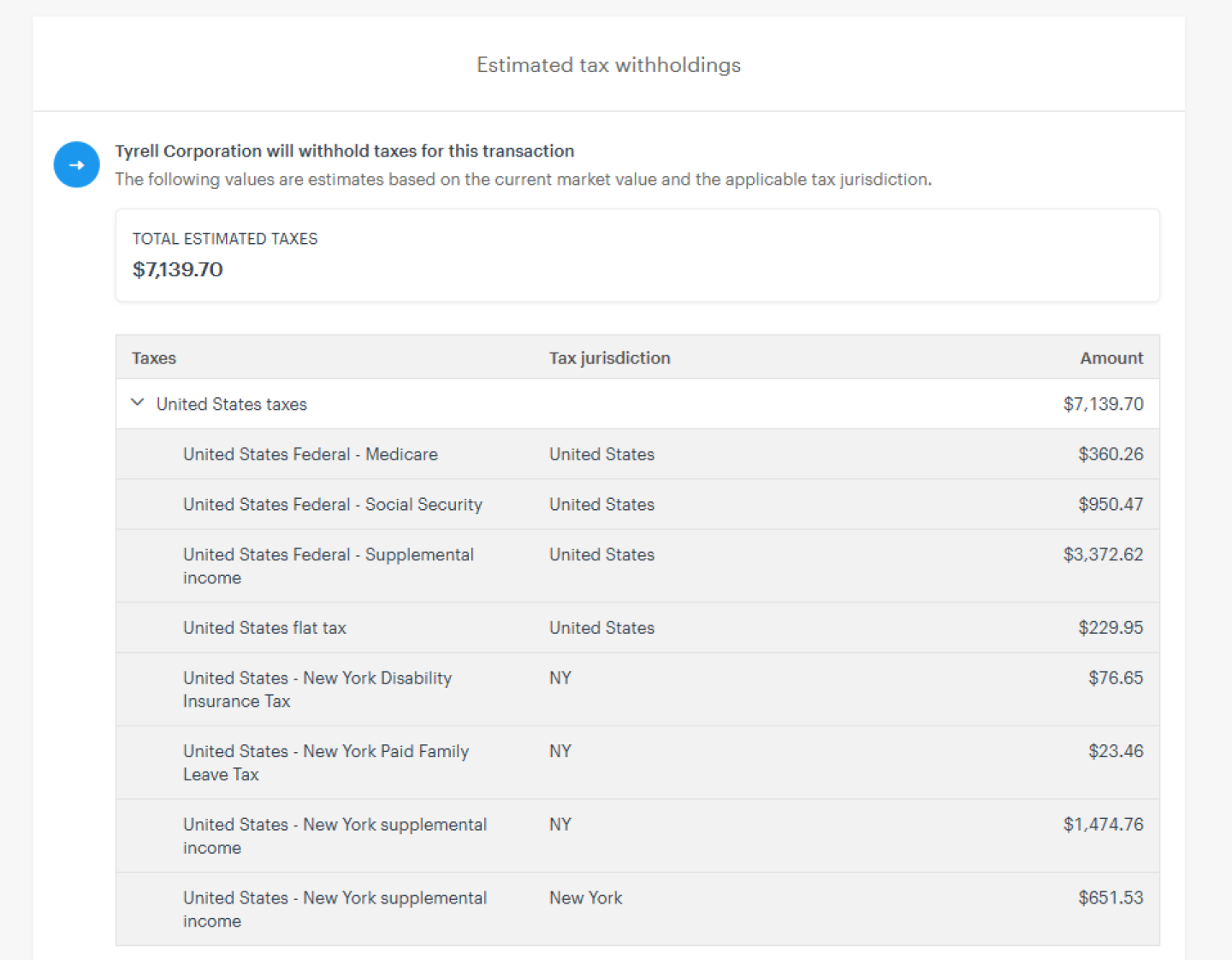Select the Federal Social Security row
The height and width of the screenshot is (960, 1232).
point(637,504)
